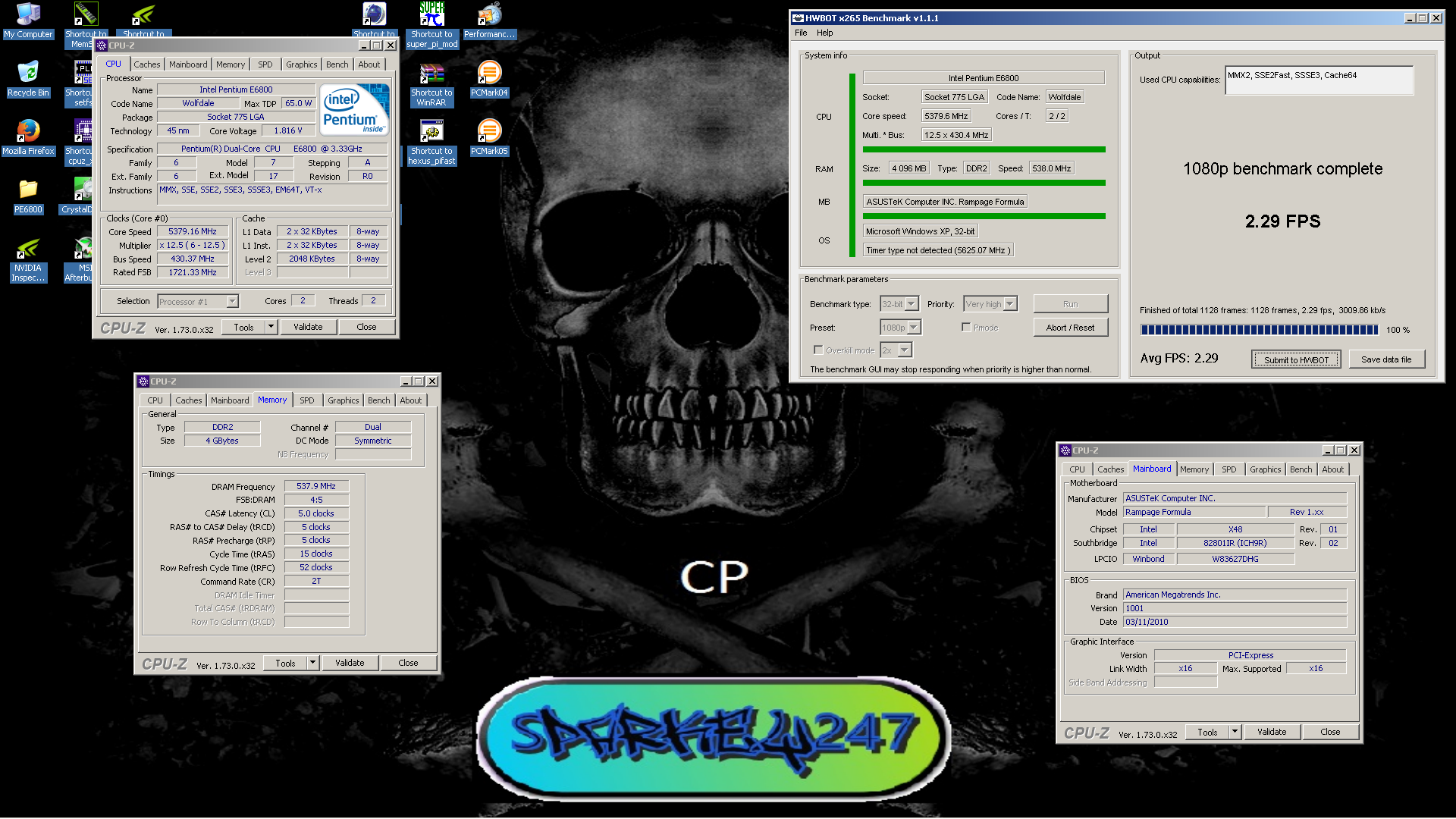Toggle the Pmode checkbox
The image size is (1456, 819).
pyautogui.click(x=966, y=327)
